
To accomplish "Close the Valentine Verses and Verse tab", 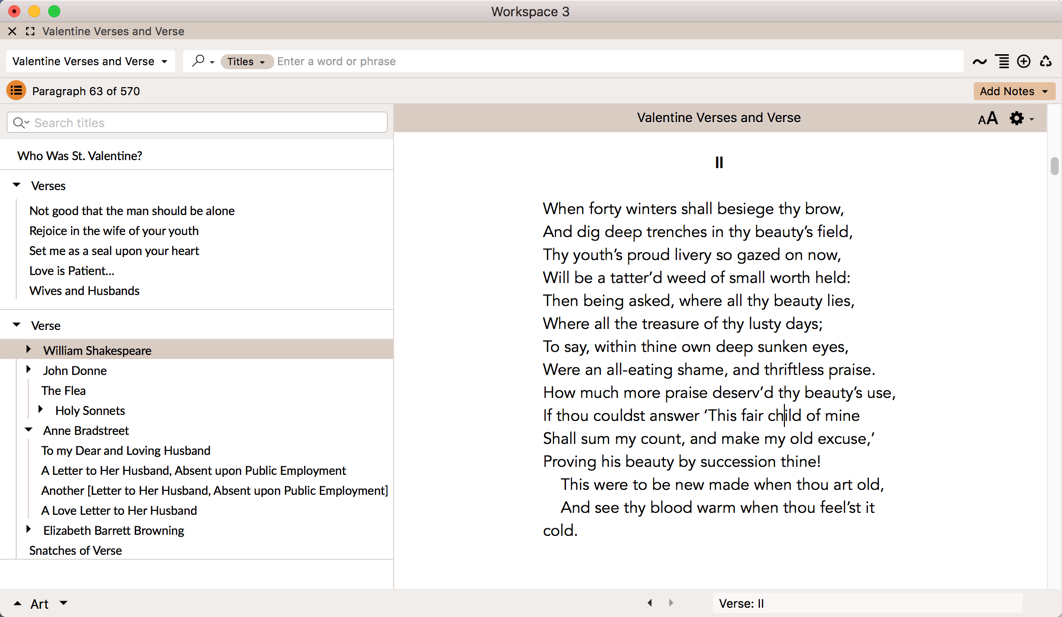I will (12, 31).
